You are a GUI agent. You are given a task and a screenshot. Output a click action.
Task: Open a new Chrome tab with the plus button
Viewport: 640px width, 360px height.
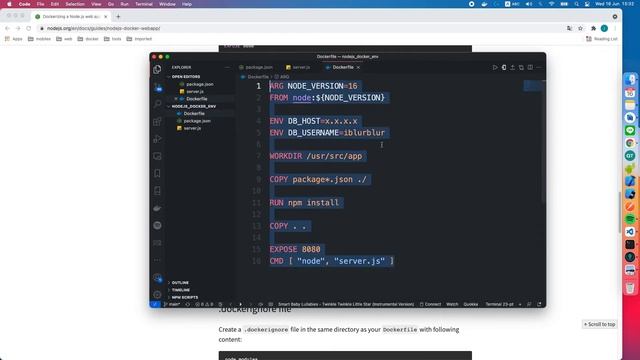(x=118, y=17)
